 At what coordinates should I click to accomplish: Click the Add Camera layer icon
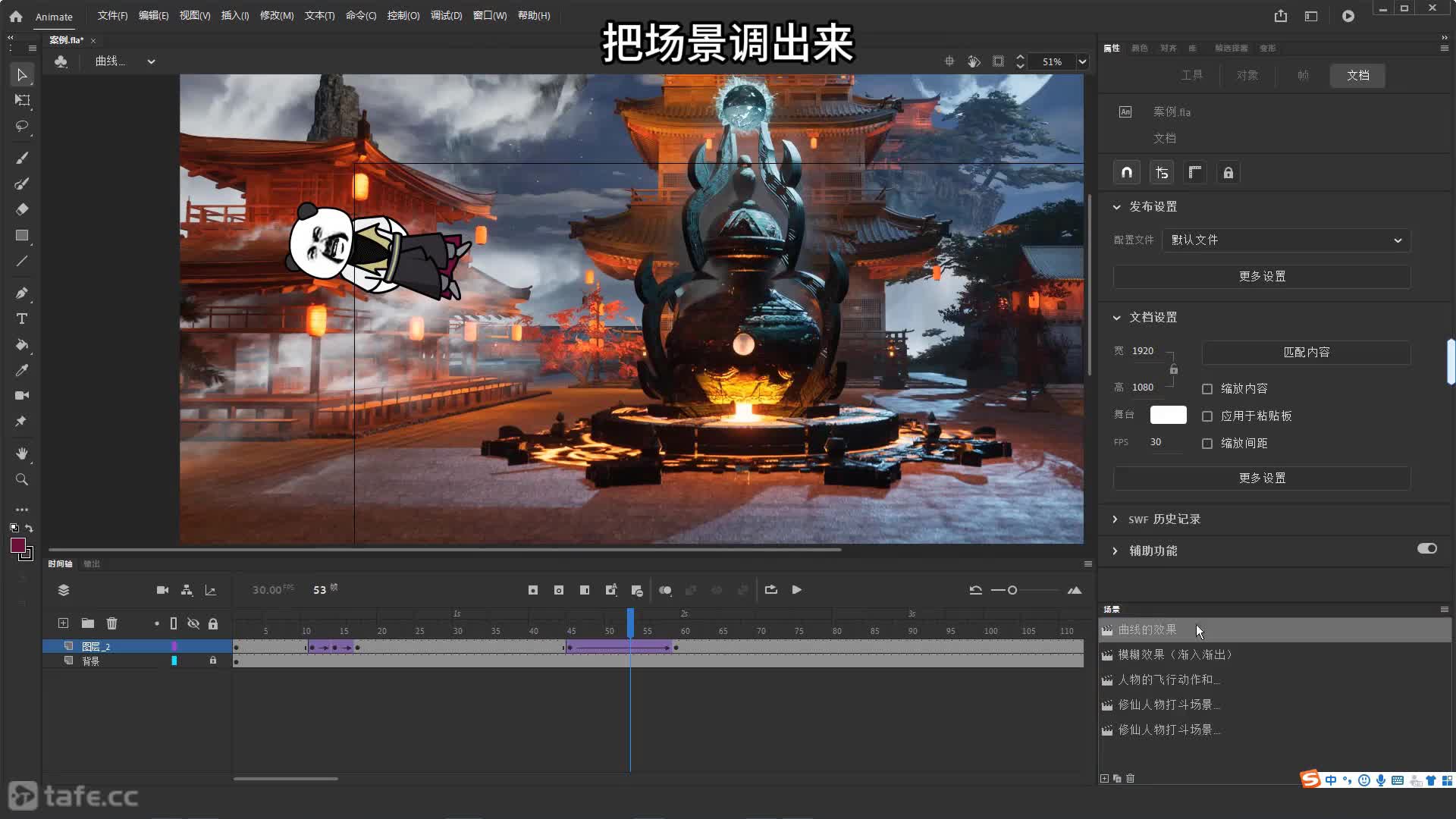[162, 590]
